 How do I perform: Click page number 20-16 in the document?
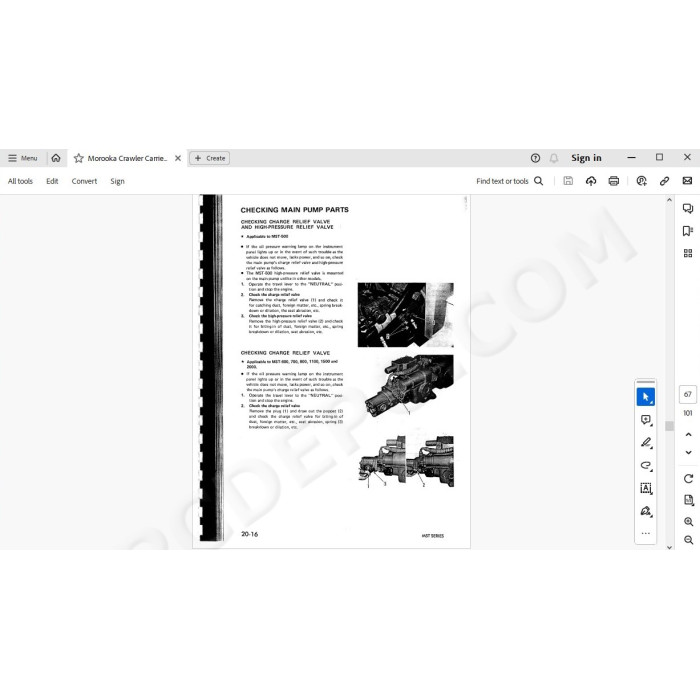click(x=250, y=534)
